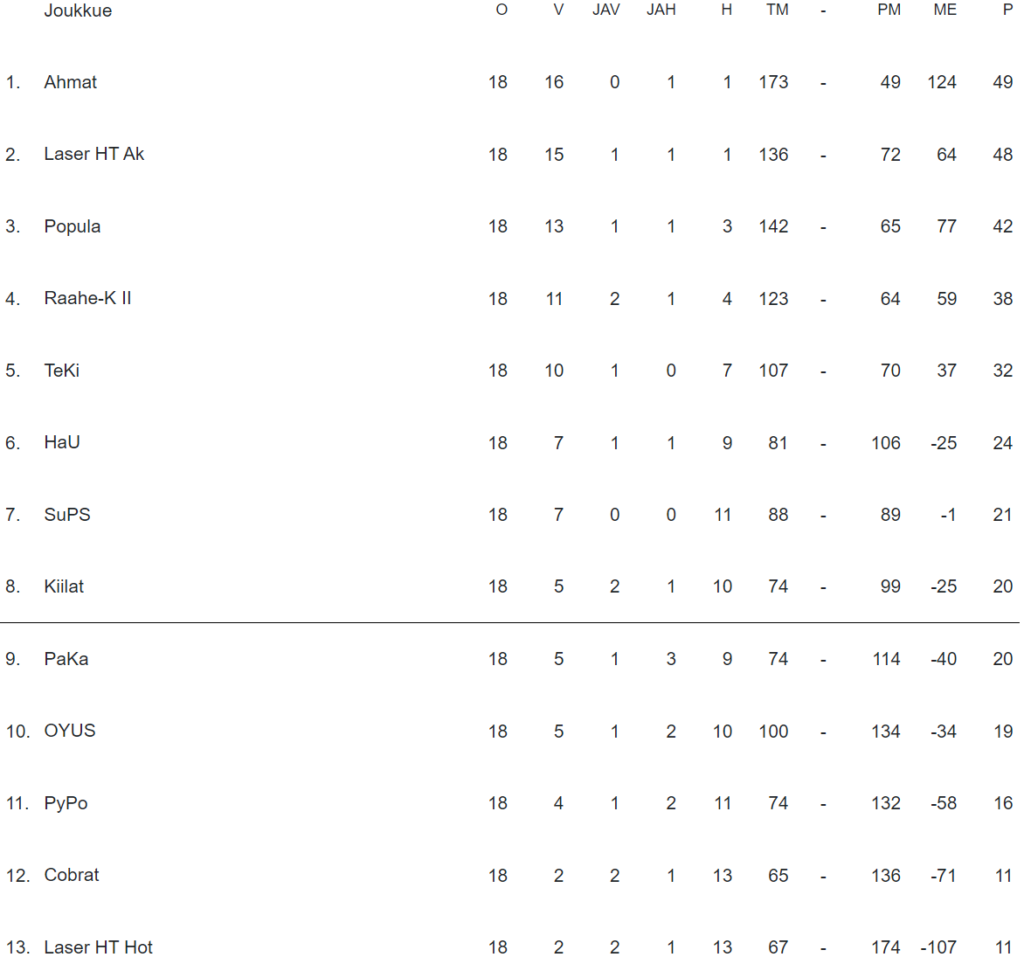The height and width of the screenshot is (964, 1024).
Task: Open the PyPo team page
Action: coord(66,803)
